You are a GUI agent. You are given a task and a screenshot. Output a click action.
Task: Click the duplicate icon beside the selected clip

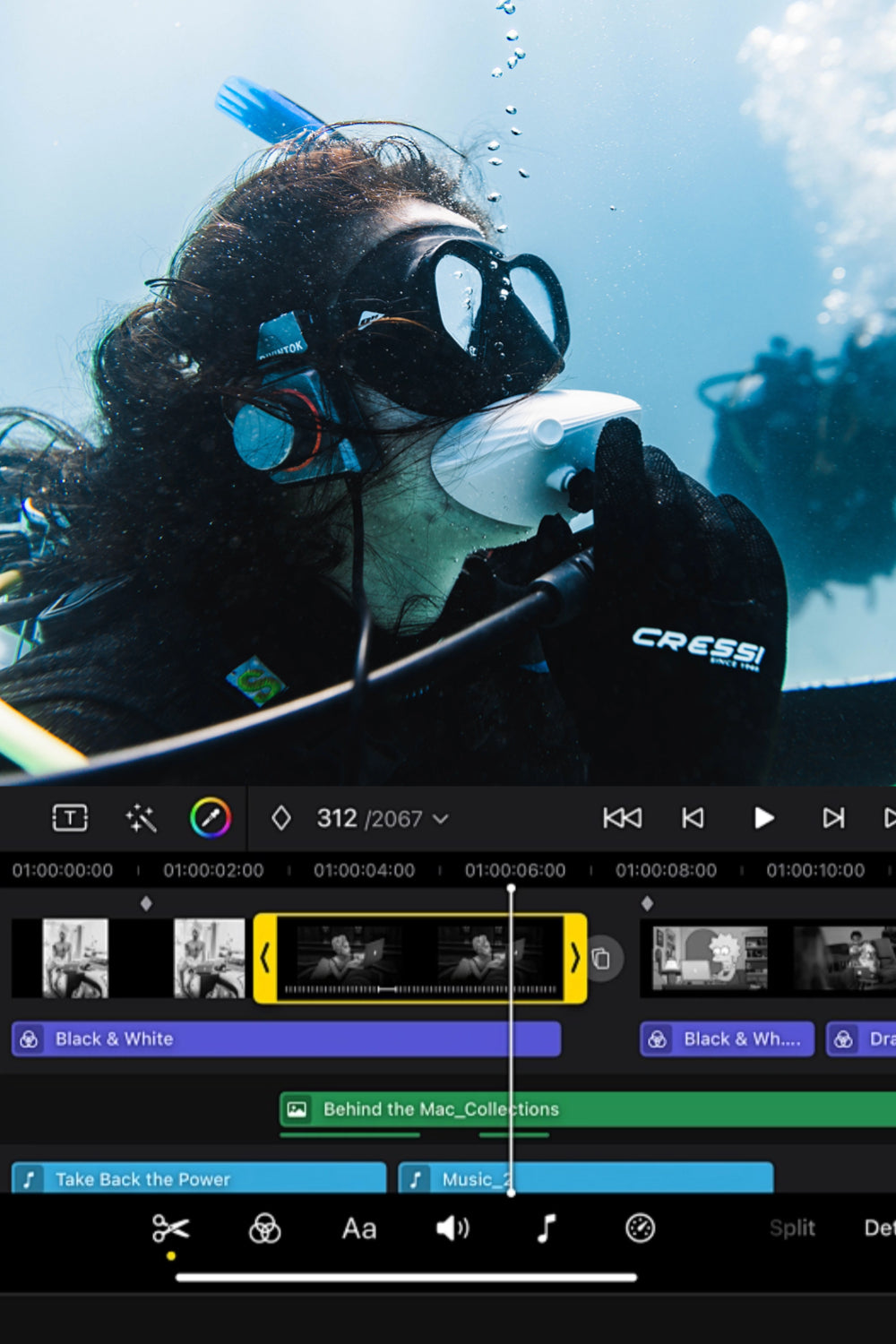pyautogui.click(x=602, y=959)
